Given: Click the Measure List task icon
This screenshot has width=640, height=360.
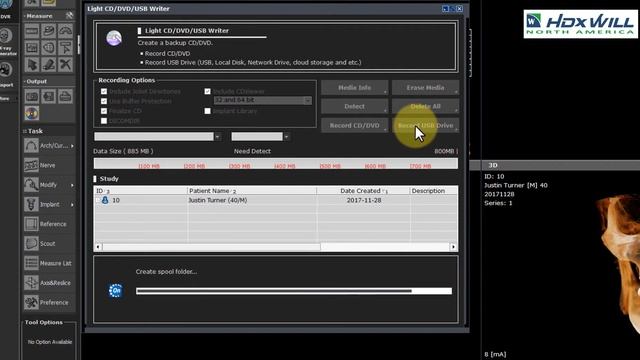Looking at the screenshot, I should 31,263.
